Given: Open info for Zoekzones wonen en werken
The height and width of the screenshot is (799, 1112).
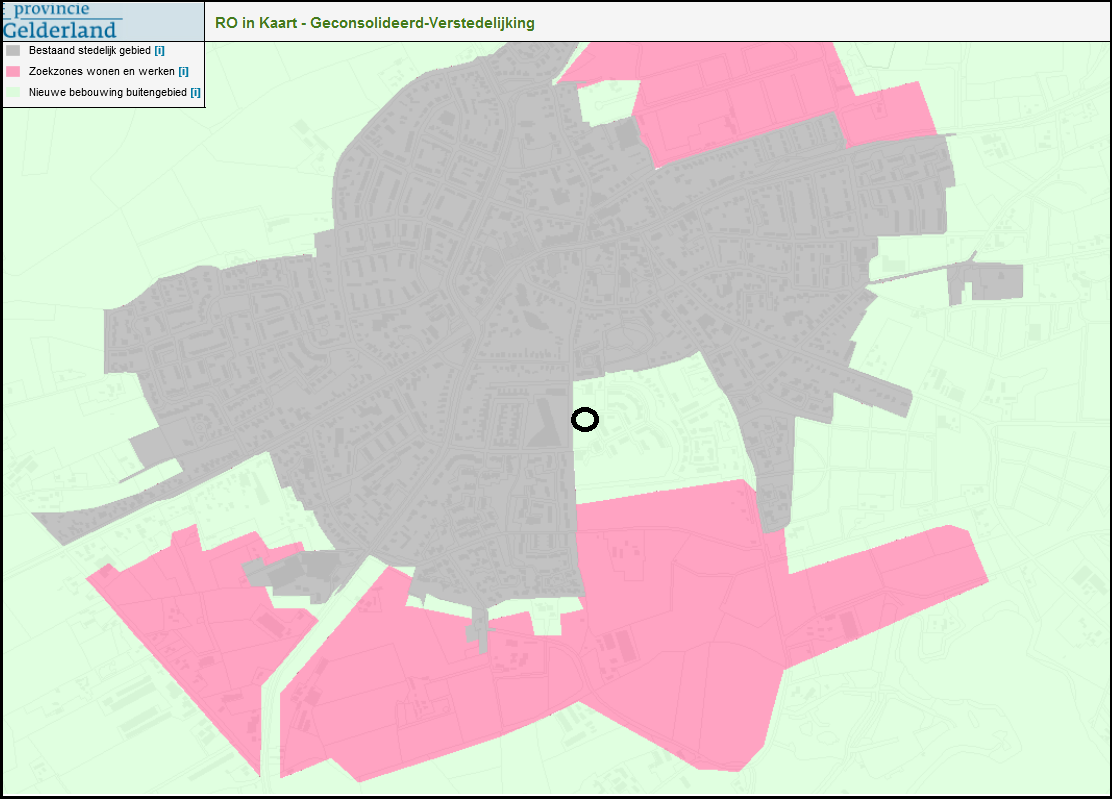Looking at the screenshot, I should [x=183, y=71].
